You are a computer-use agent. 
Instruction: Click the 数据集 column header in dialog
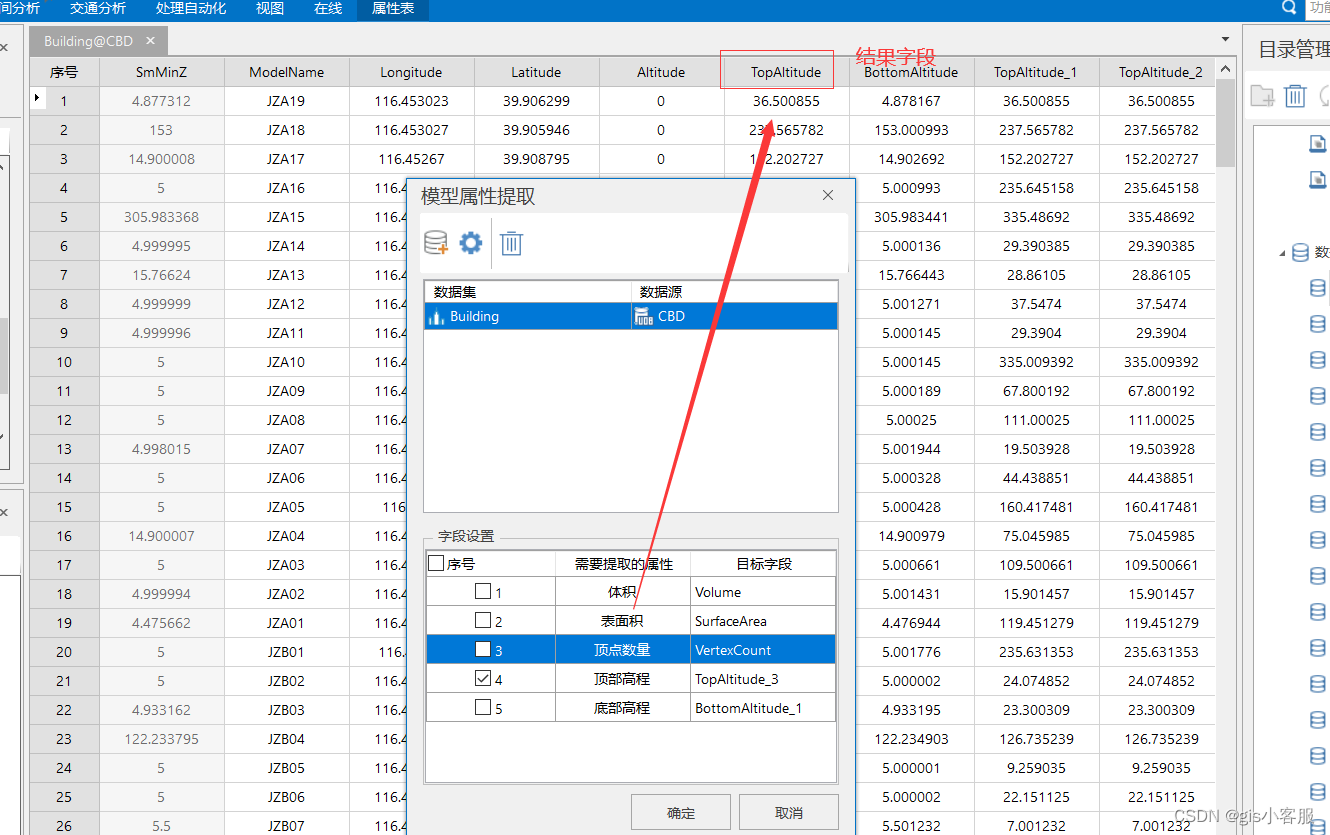[528, 292]
